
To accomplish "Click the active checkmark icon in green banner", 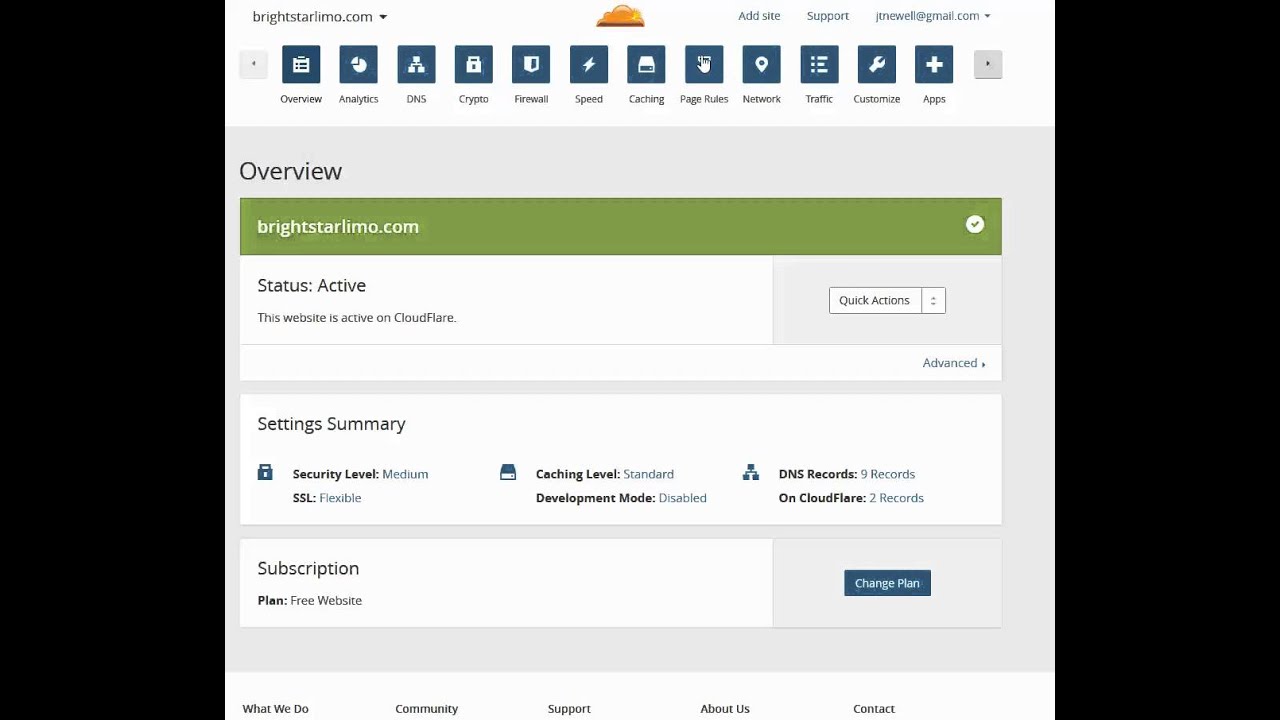I will (975, 225).
